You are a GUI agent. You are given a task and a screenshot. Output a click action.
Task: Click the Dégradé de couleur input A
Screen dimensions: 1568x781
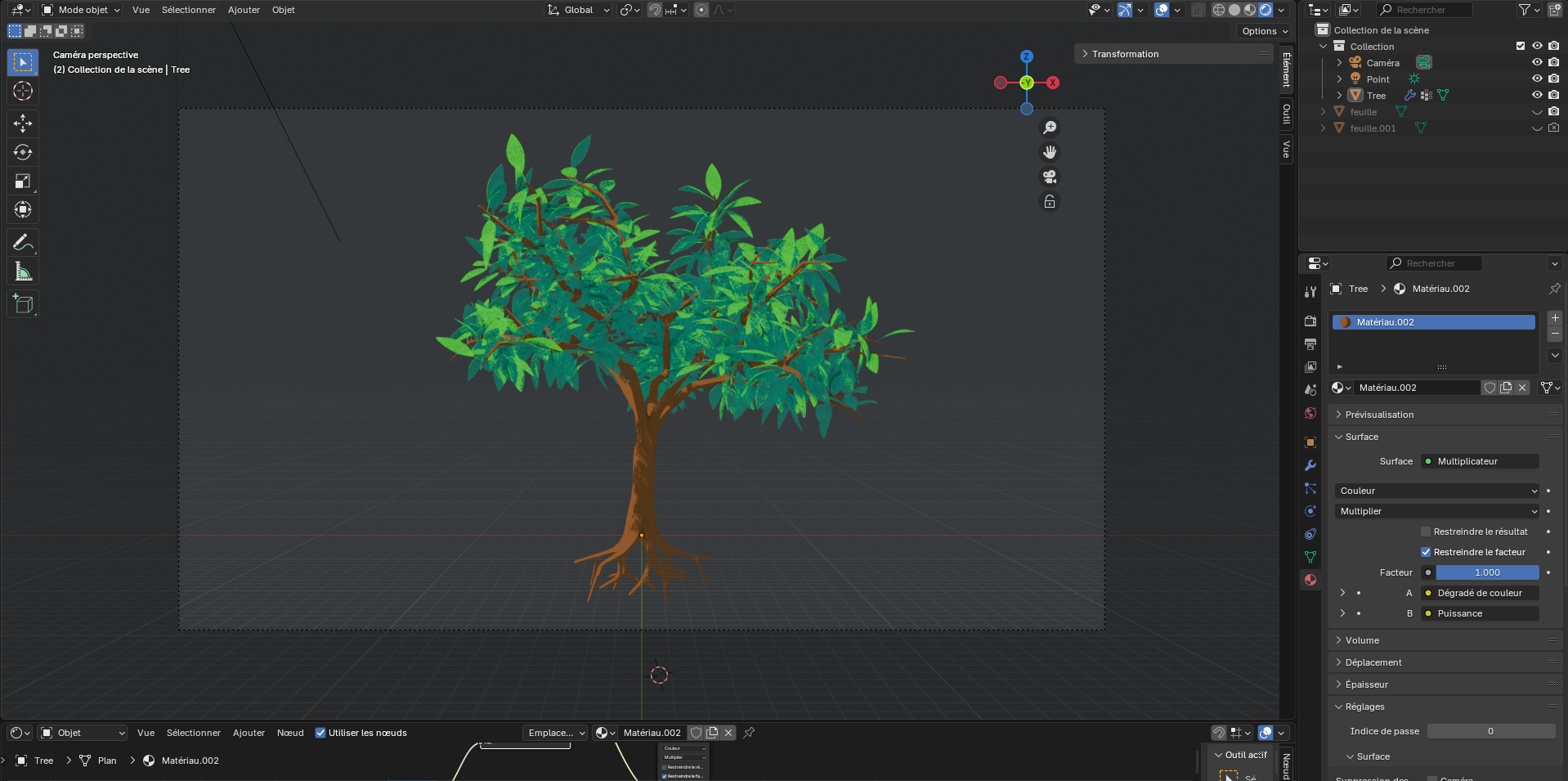(x=1479, y=593)
